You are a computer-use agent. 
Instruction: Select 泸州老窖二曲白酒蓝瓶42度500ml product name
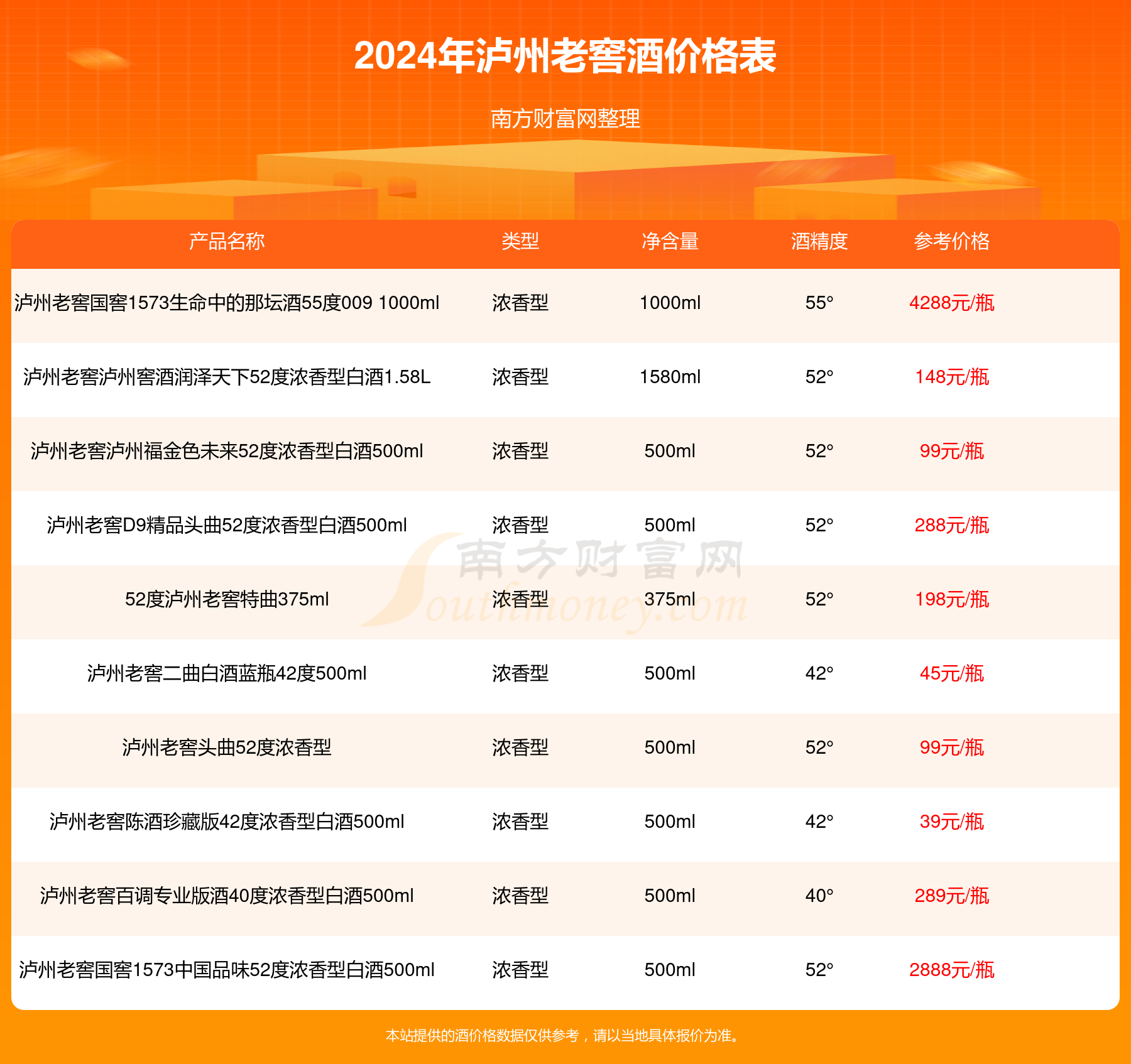(227, 673)
